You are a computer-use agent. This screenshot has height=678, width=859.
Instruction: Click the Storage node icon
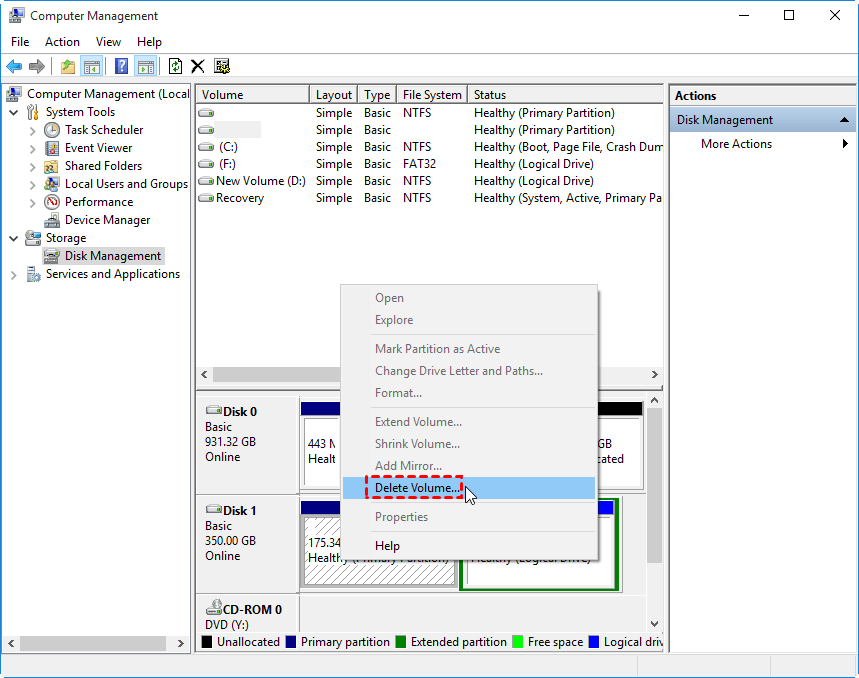tap(33, 238)
